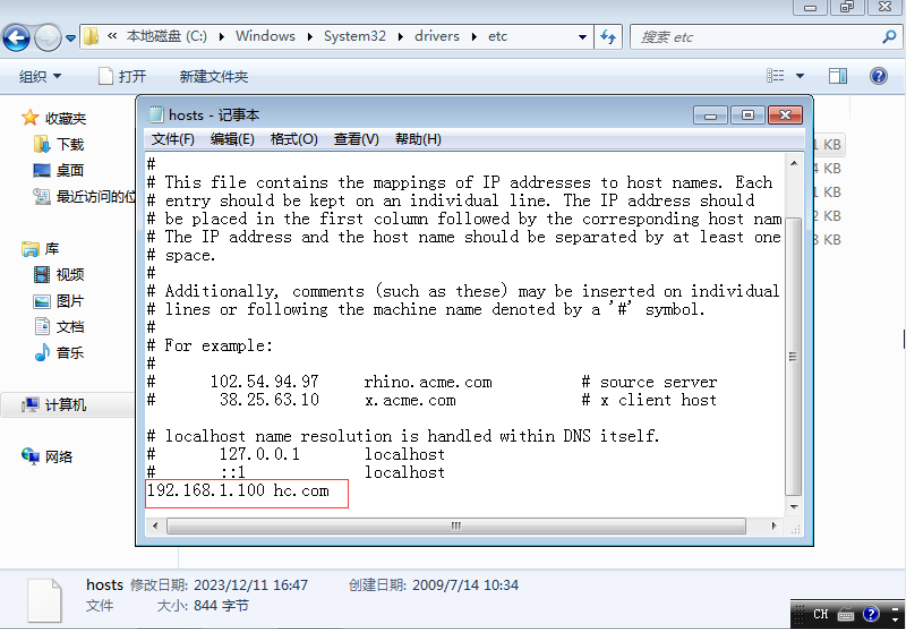The height and width of the screenshot is (629, 907).
Task: Minimize the hosts Notepad window
Action: [x=710, y=115]
